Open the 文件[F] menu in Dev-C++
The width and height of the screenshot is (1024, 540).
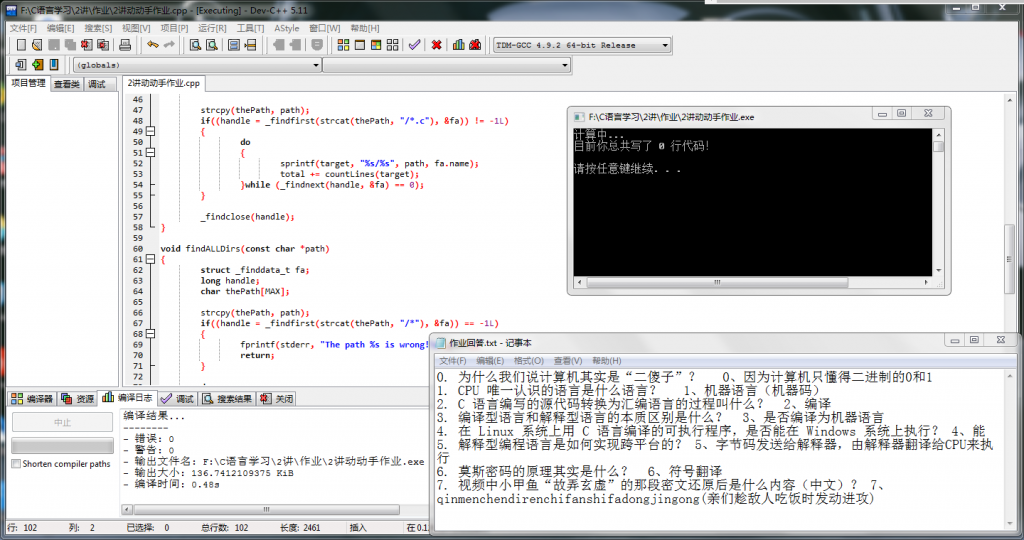click(x=23, y=28)
